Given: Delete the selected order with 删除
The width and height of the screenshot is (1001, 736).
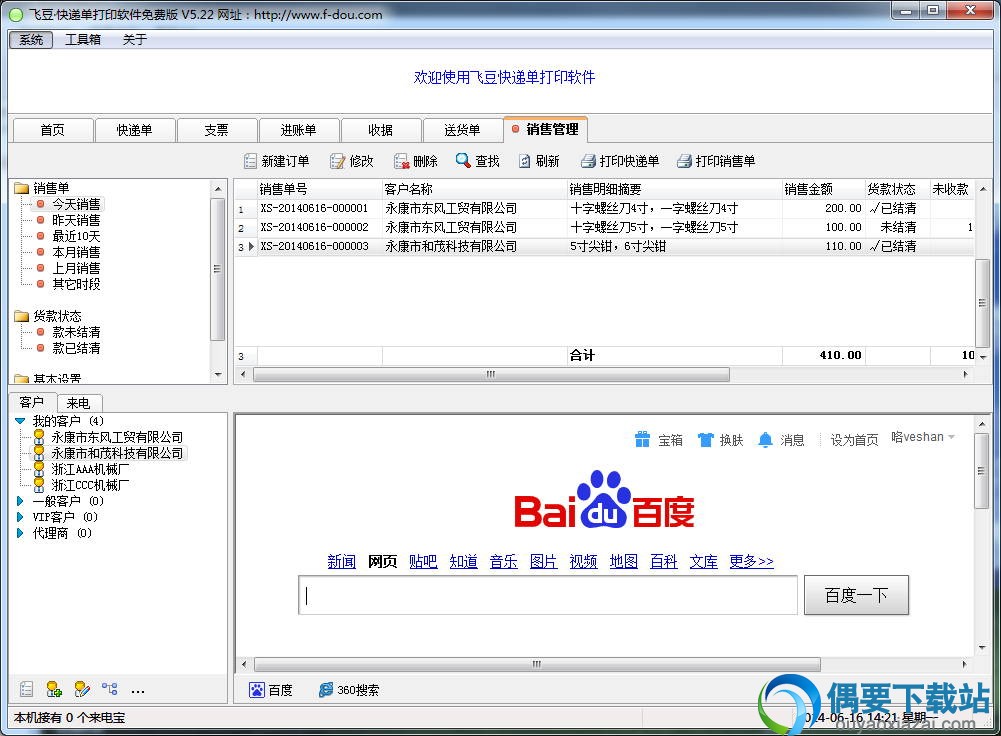Looking at the screenshot, I should click(x=416, y=161).
